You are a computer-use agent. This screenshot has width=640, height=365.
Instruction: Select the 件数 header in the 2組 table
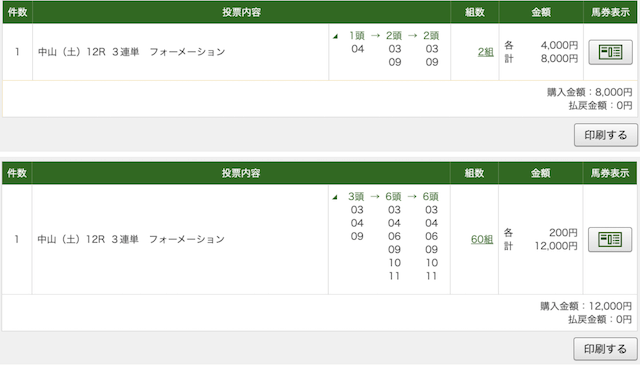pyautogui.click(x=18, y=12)
